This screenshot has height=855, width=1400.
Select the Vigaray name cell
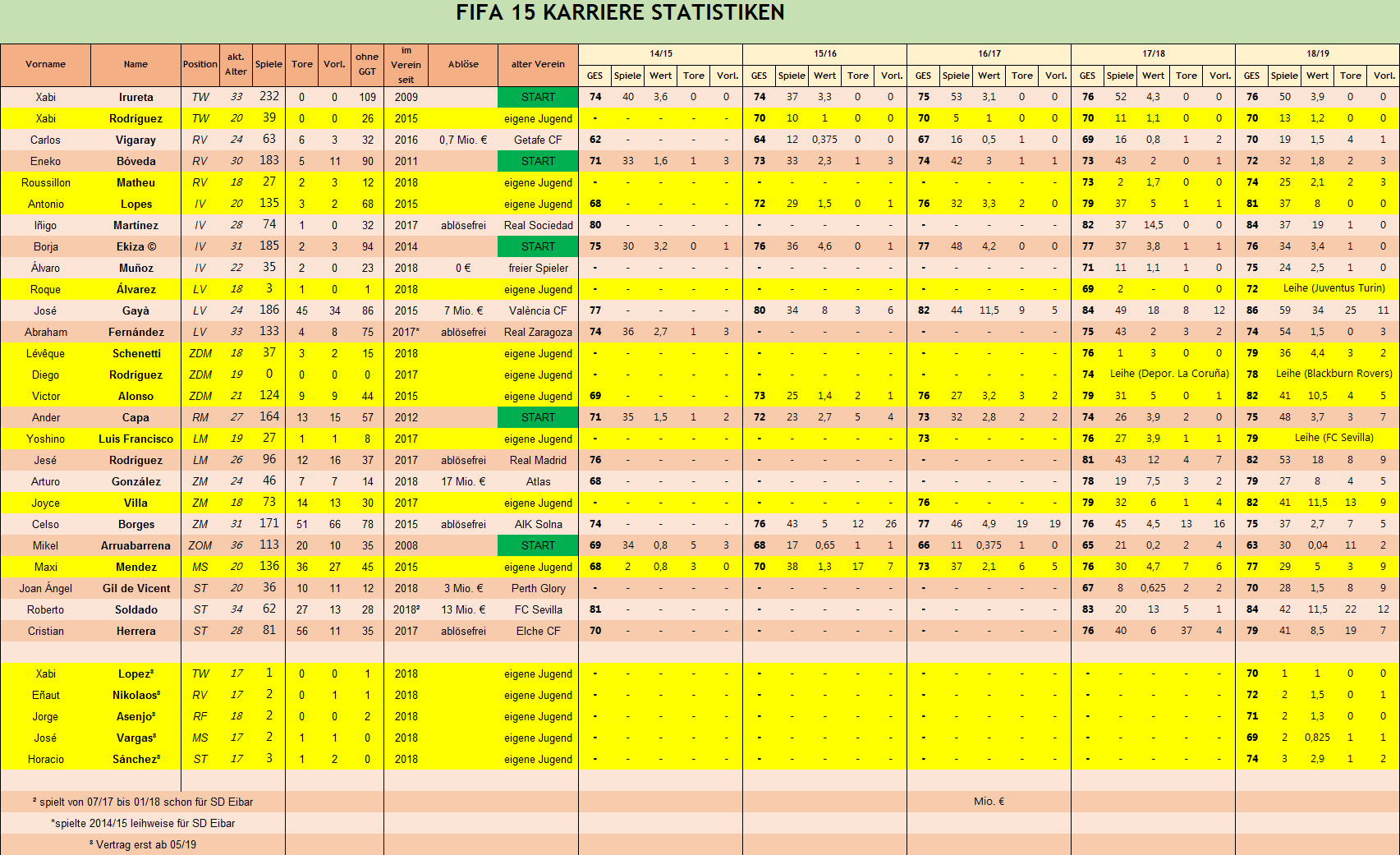[x=136, y=140]
